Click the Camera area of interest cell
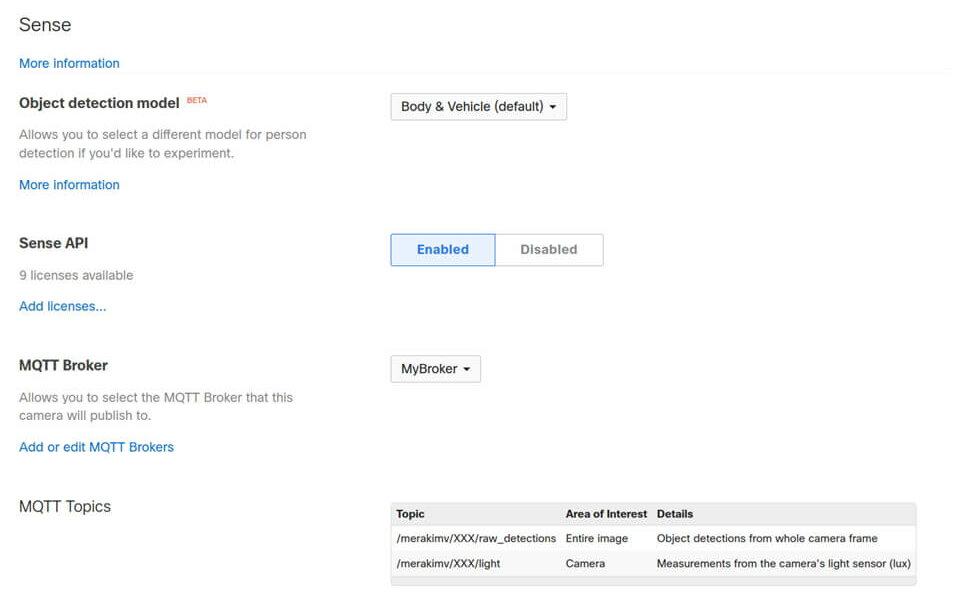The image size is (970, 592). [585, 564]
